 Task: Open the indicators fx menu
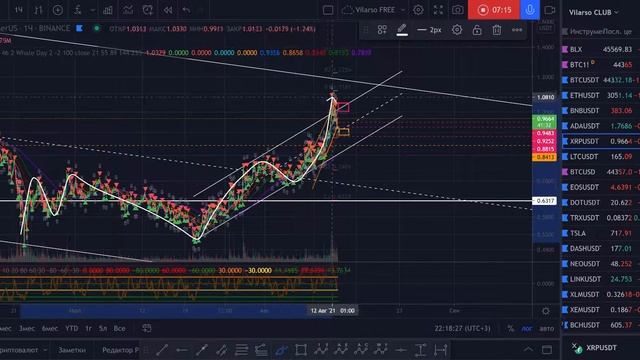pos(77,10)
